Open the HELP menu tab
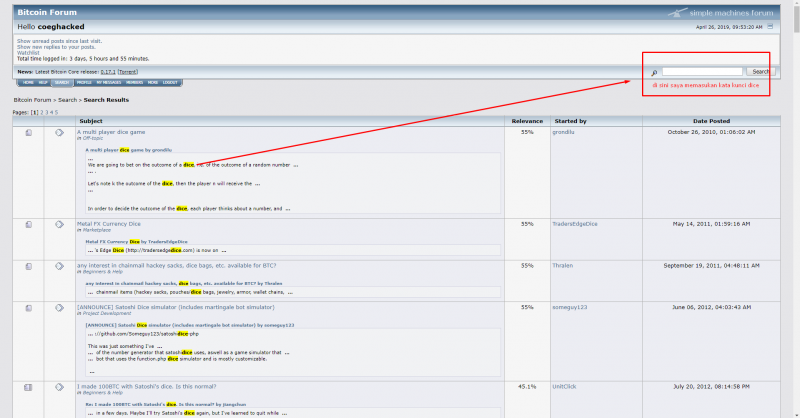 coord(43,83)
